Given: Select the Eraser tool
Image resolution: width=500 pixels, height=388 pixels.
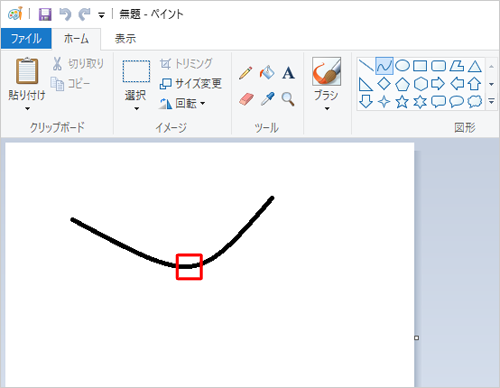Looking at the screenshot, I should pyautogui.click(x=246, y=99).
